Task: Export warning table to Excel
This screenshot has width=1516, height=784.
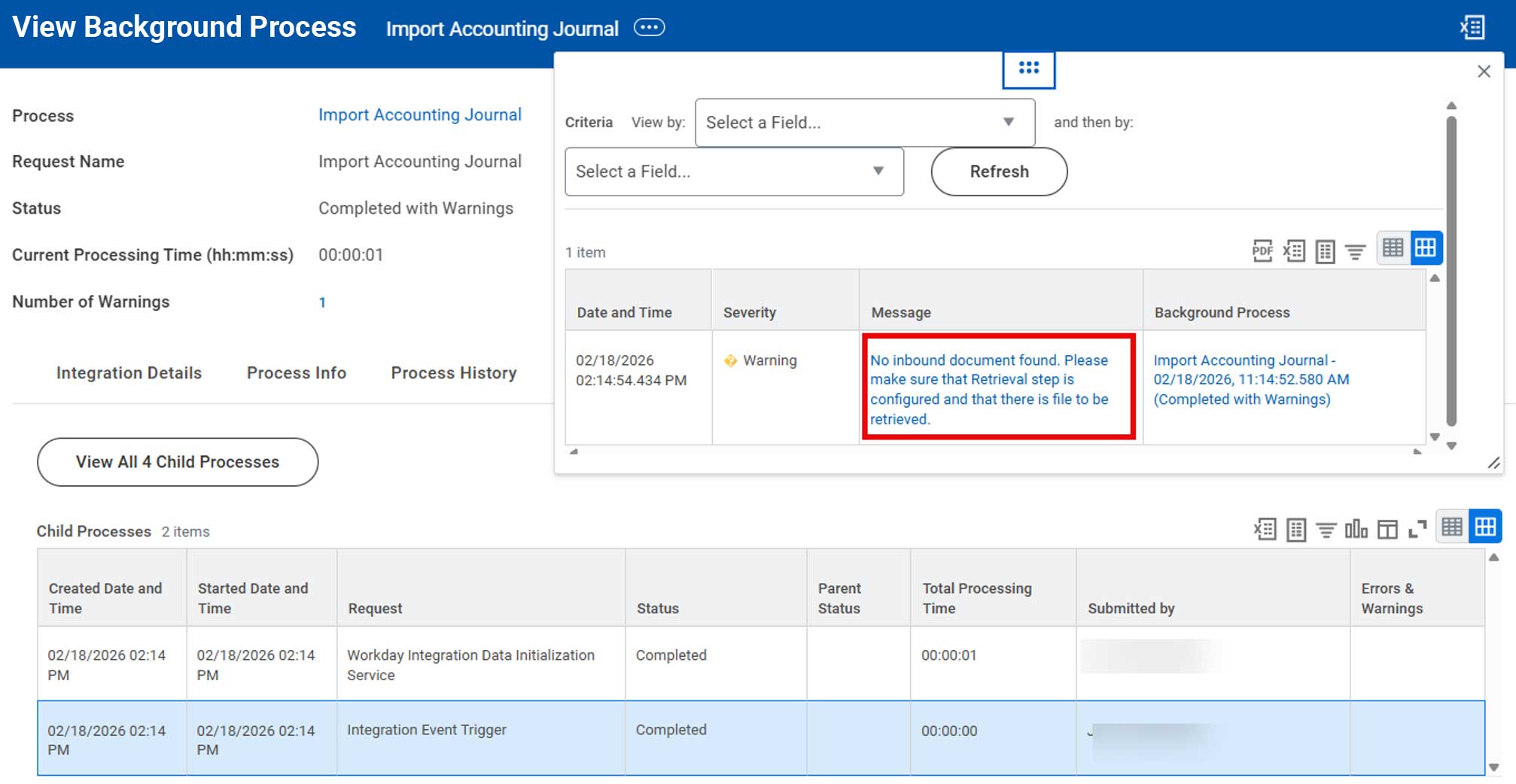Action: pyautogui.click(x=1294, y=251)
